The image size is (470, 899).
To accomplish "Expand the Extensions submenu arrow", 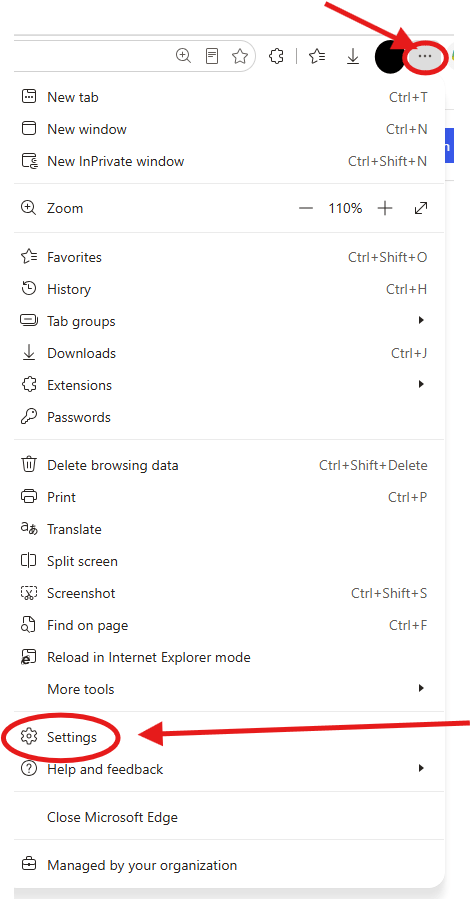I will (421, 384).
